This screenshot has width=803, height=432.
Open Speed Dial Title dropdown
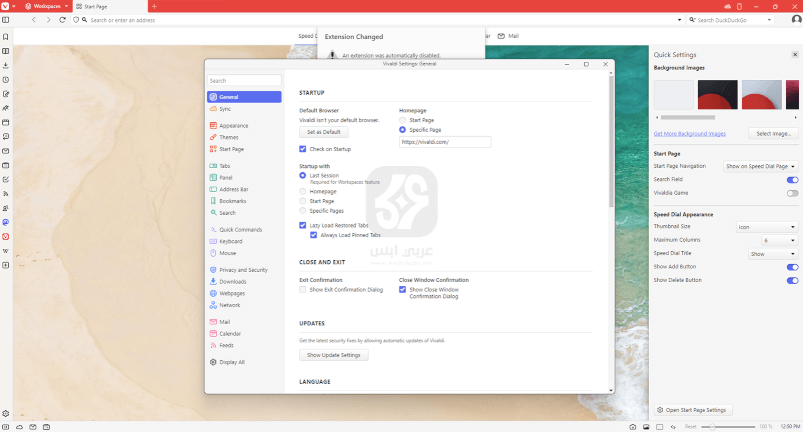tap(773, 254)
